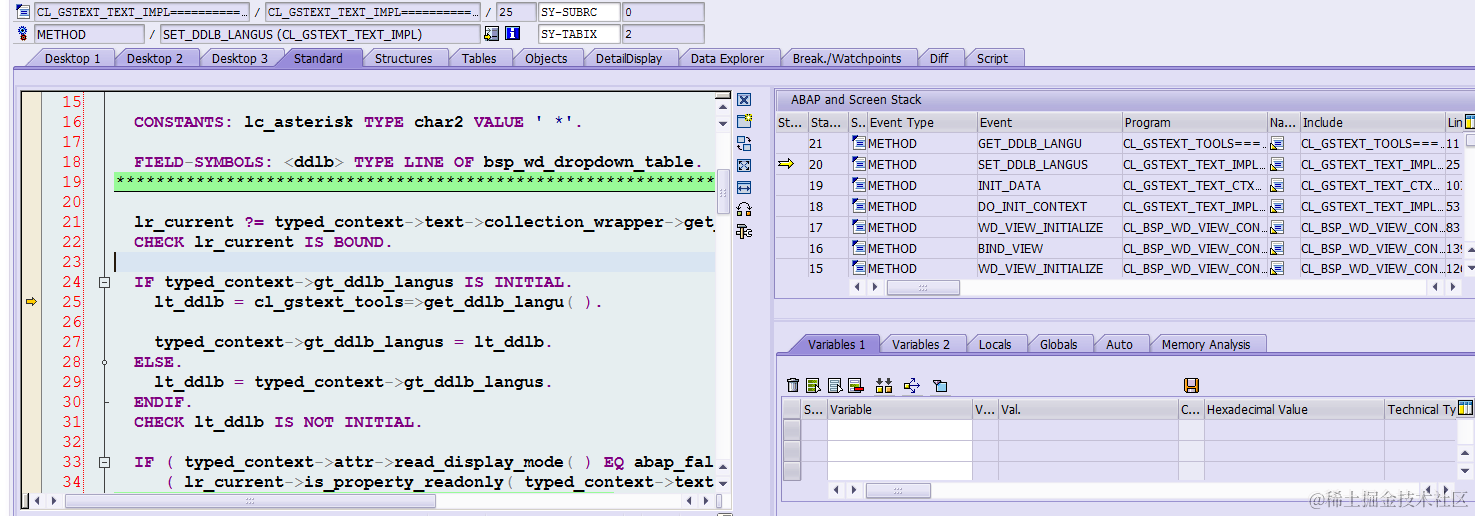Image resolution: width=1475 pixels, height=516 pixels.
Task: Set breakpoint in margin at line 22
Action: 31,242
